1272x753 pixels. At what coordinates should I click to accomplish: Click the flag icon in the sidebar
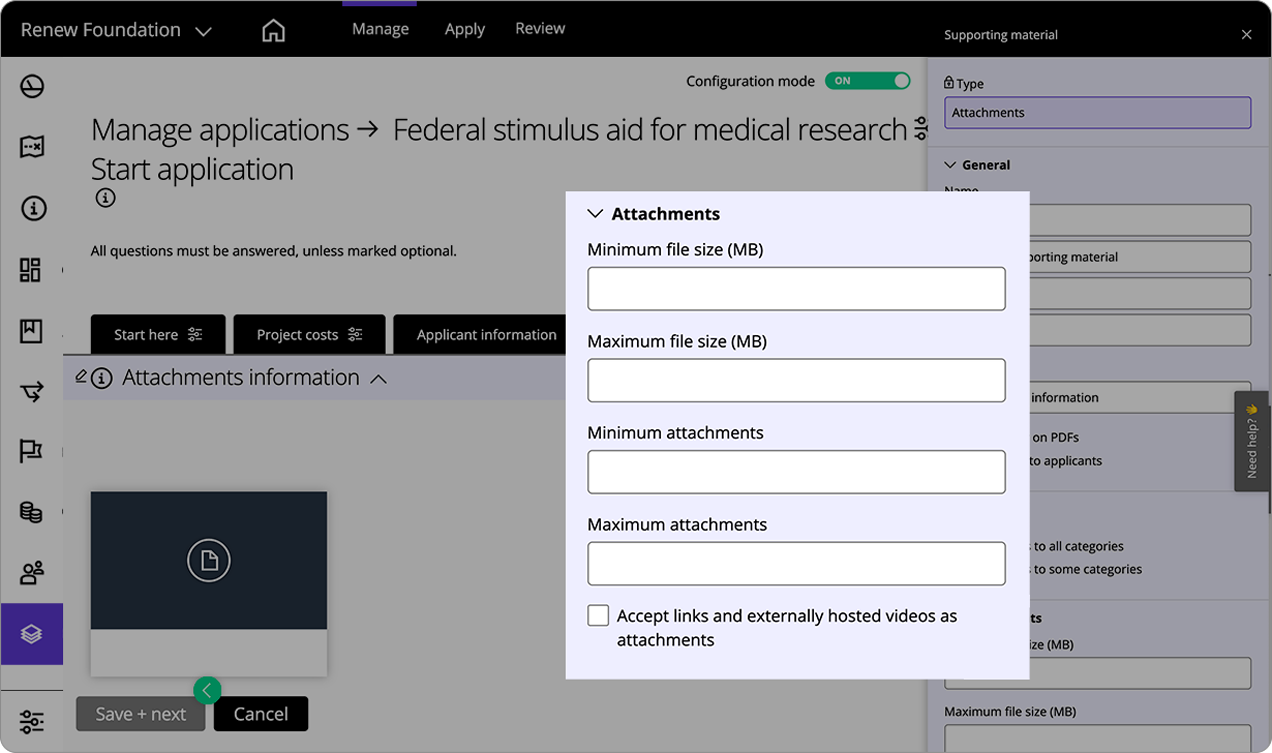[32, 451]
